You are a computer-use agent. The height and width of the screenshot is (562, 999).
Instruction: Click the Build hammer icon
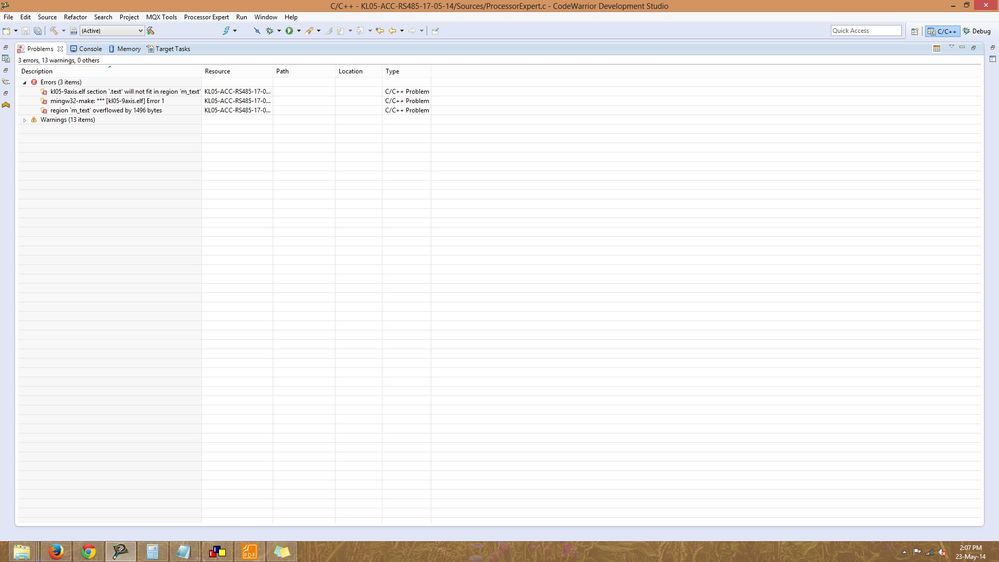[54, 31]
